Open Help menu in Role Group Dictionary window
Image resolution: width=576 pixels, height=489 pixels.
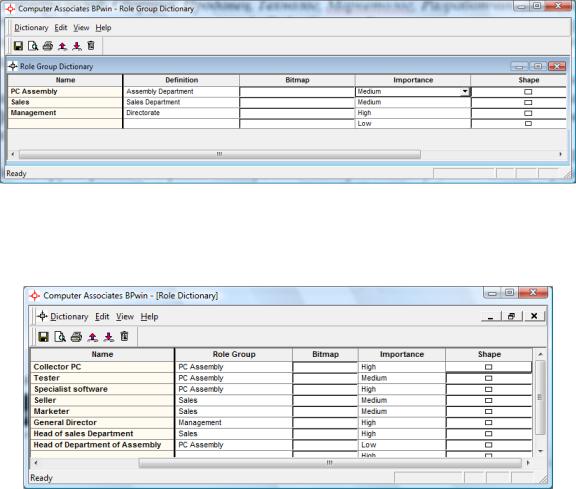pyautogui.click(x=103, y=28)
